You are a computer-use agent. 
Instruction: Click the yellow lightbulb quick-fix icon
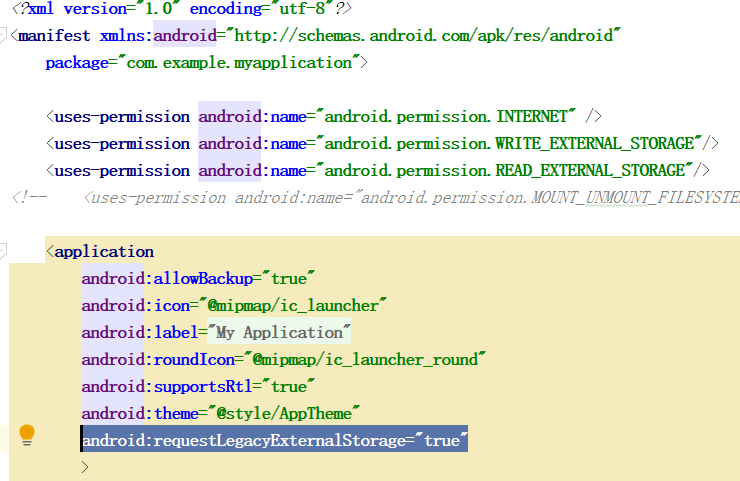27,435
